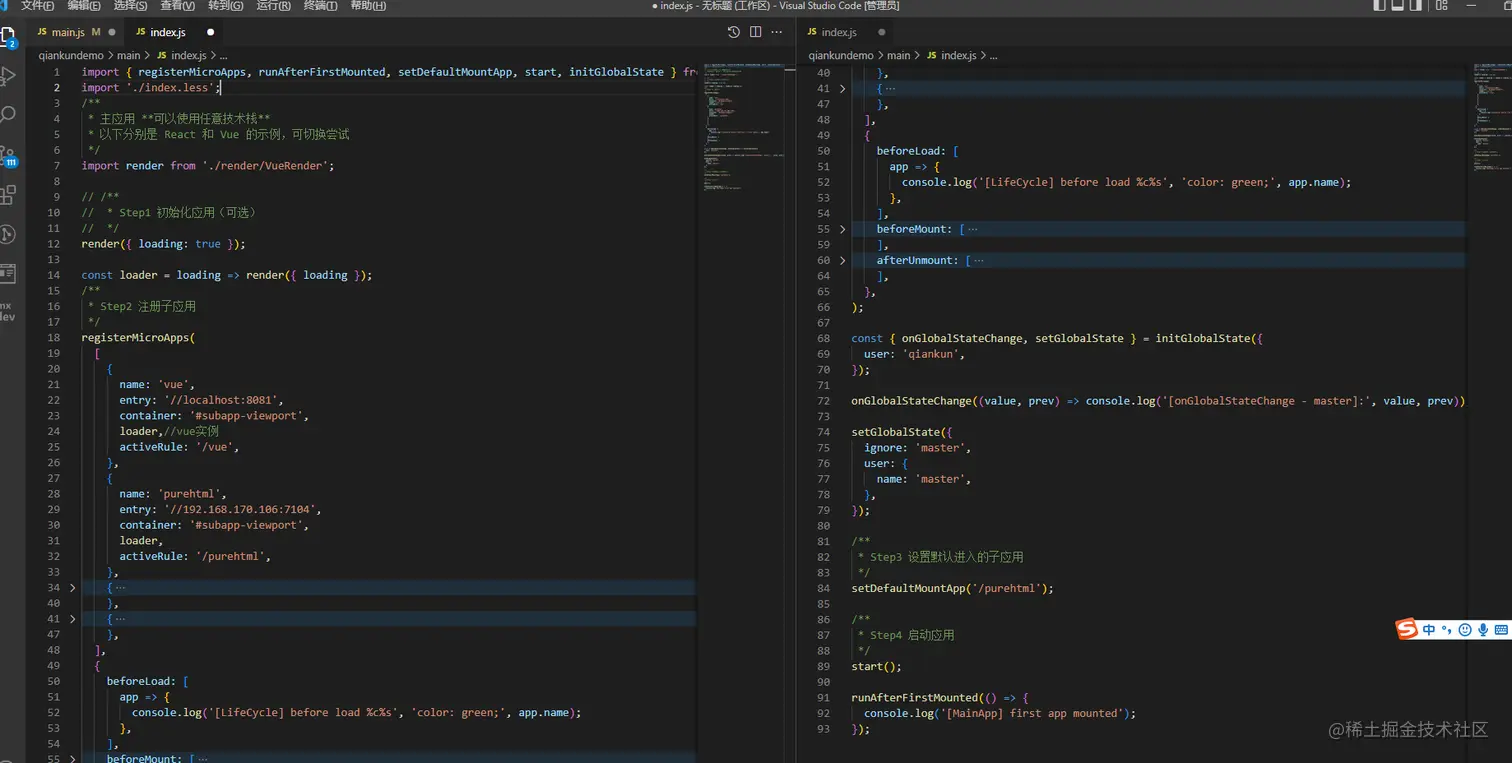The width and height of the screenshot is (1512, 763).
Task: Select index.js tab in right editor group
Action: (x=845, y=32)
